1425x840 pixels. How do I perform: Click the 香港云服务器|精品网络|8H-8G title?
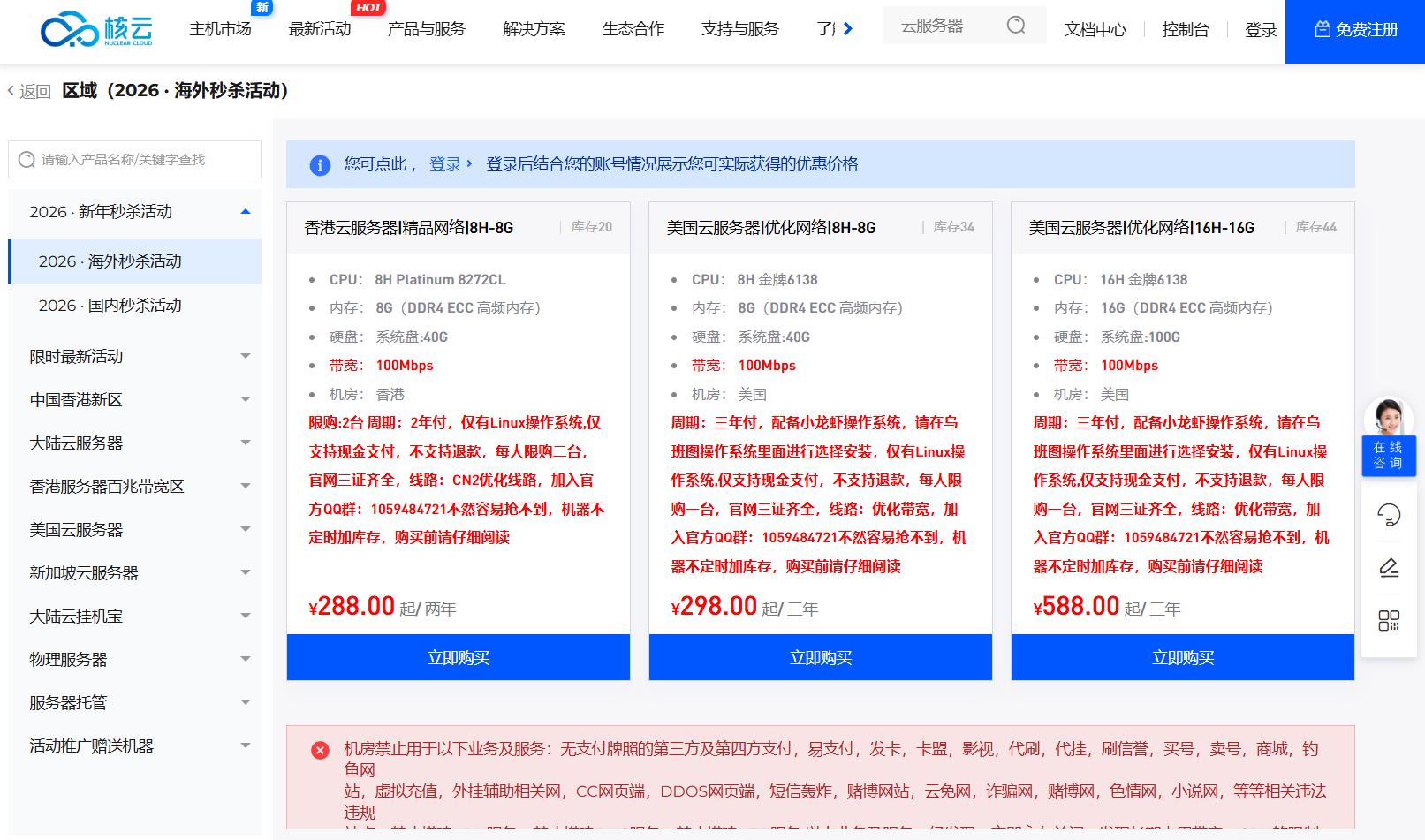tap(409, 228)
